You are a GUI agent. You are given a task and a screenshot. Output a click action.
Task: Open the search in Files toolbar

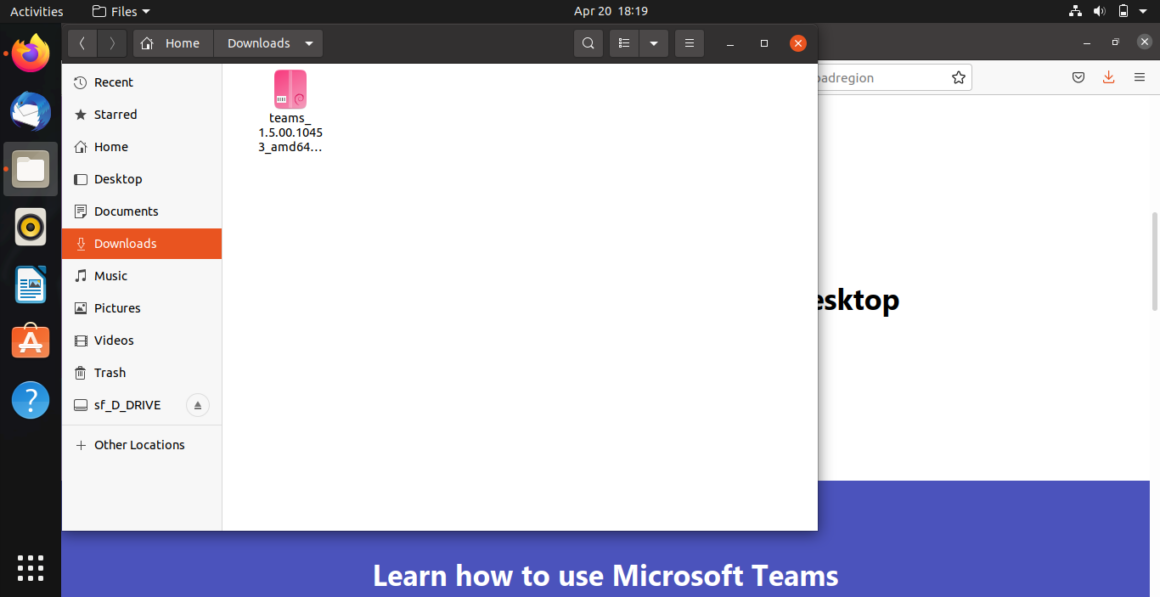click(588, 43)
